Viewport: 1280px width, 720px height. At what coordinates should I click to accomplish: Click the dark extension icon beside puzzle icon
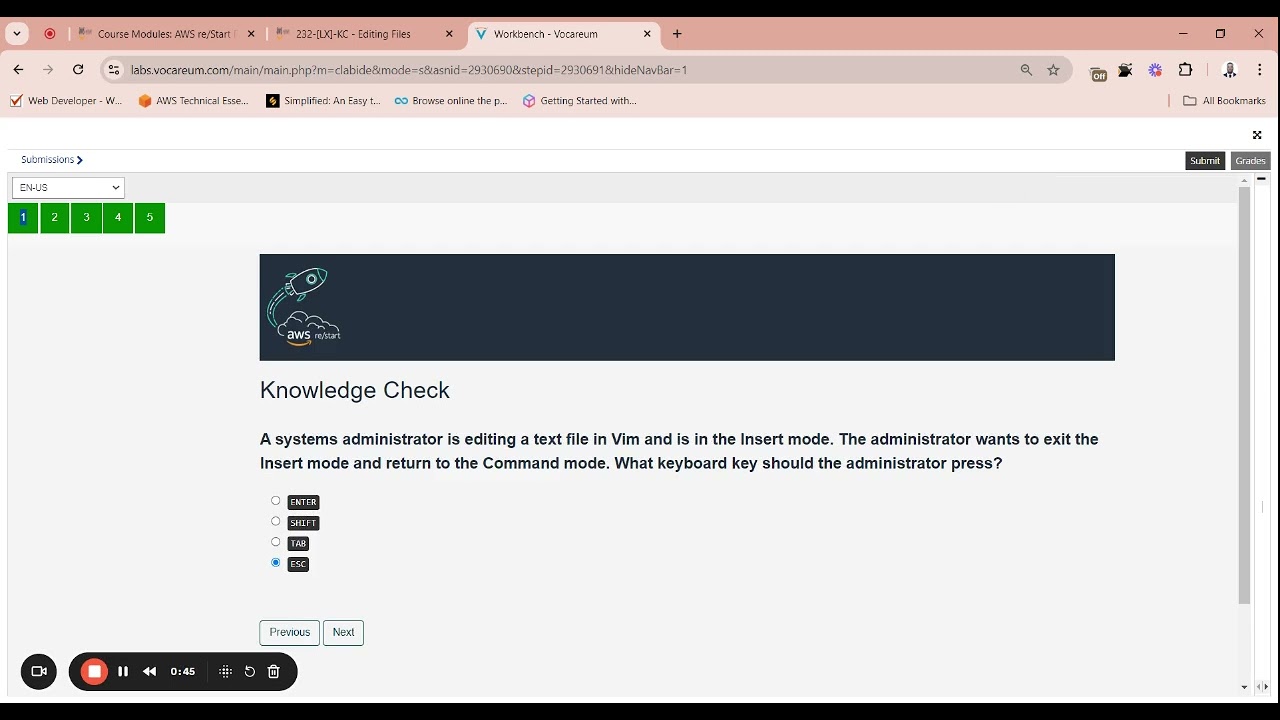coord(1126,70)
